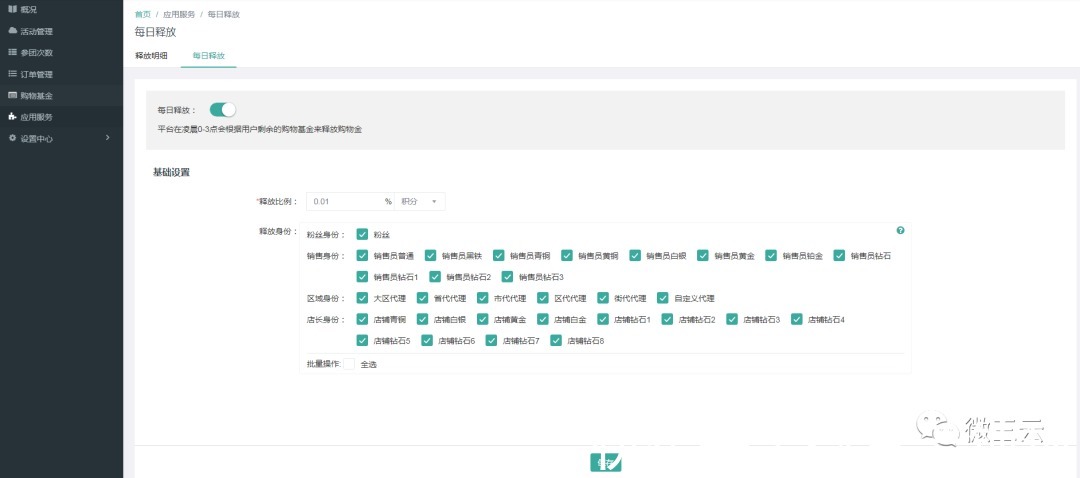The width and height of the screenshot is (1080, 478).
Task: Uncheck the 自定义代理 checkbox
Action: tap(663, 298)
